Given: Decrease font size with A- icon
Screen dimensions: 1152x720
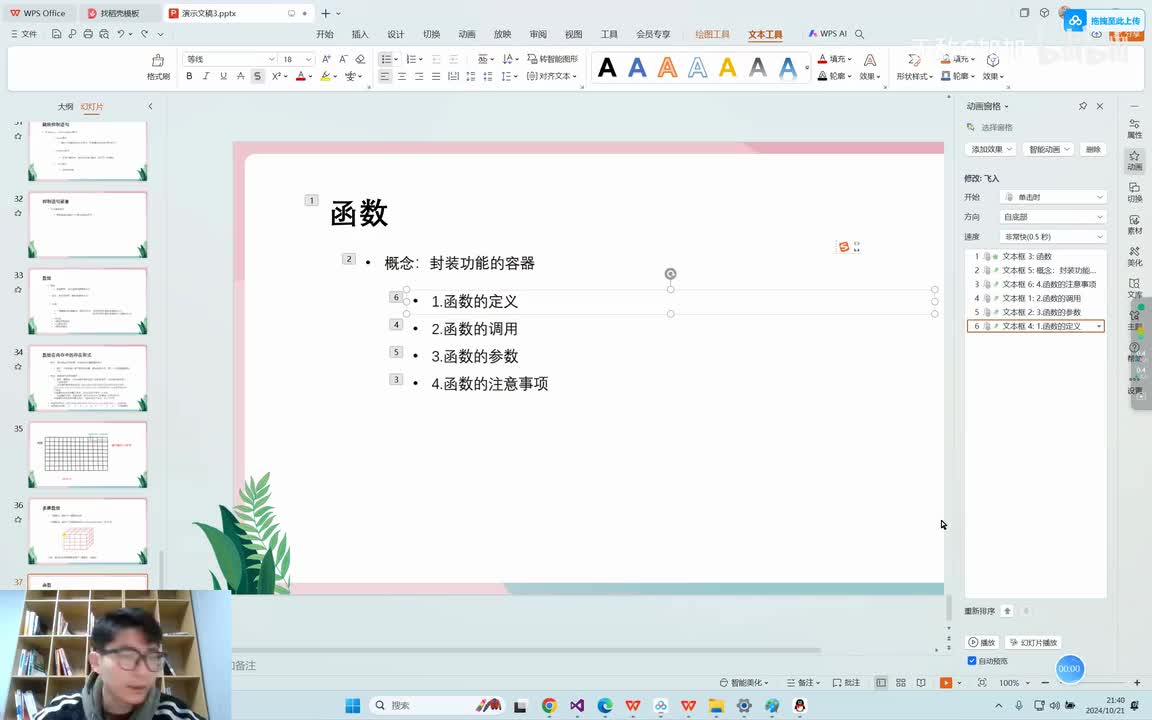Looking at the screenshot, I should pos(343,59).
